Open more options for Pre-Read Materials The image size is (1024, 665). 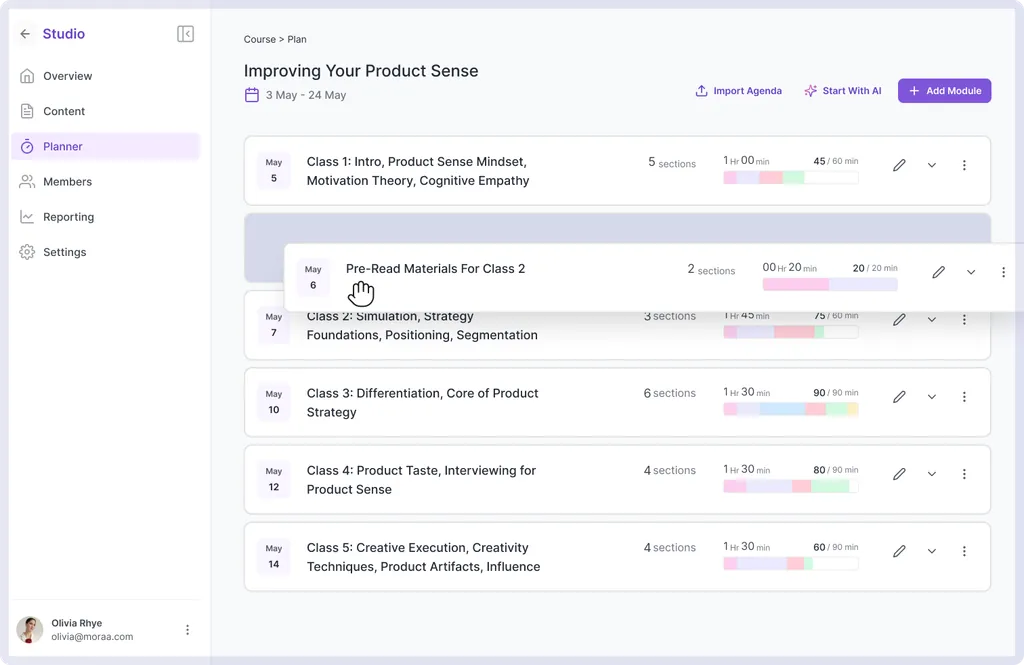pos(1003,272)
